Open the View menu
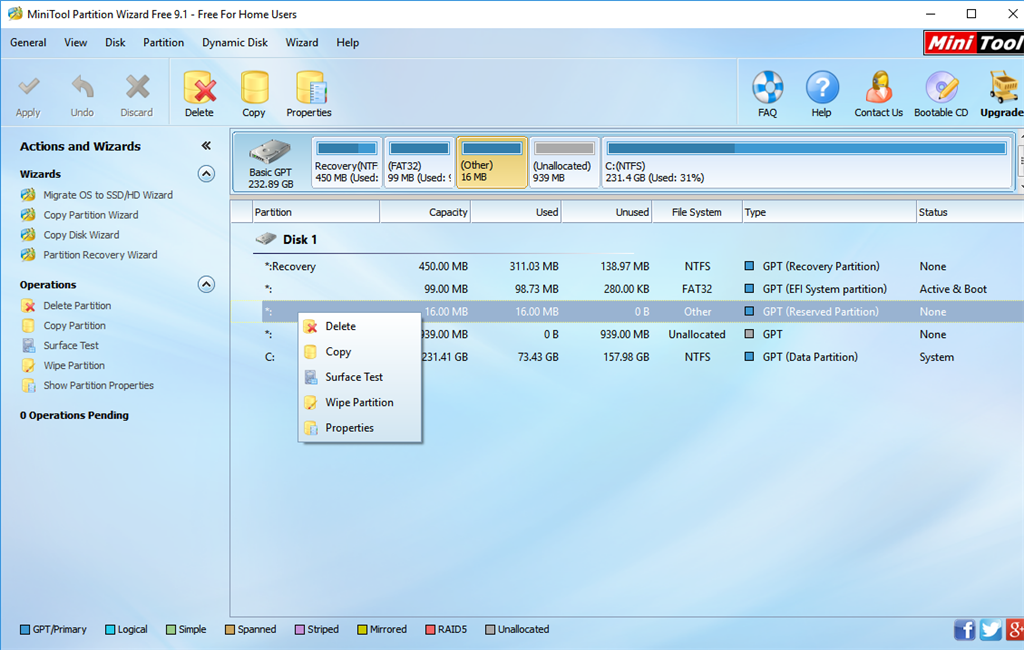 coord(75,42)
